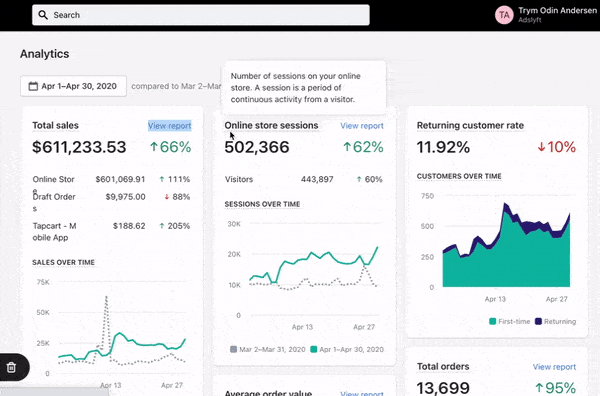Image resolution: width=600 pixels, height=396 pixels.
Task: Click the search magnifier icon
Action: [x=43, y=15]
